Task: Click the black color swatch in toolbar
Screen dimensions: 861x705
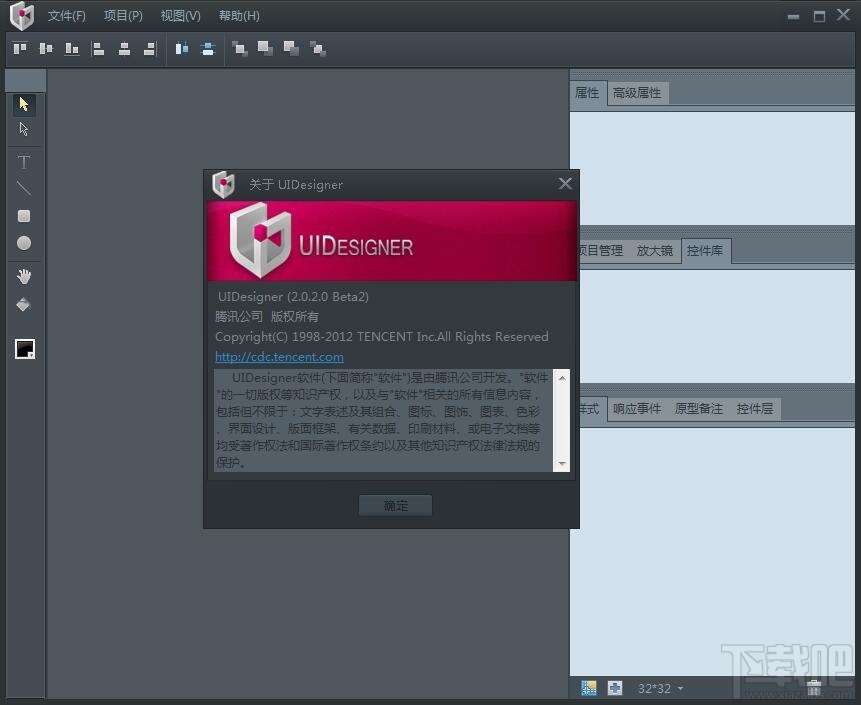Action: pos(24,349)
